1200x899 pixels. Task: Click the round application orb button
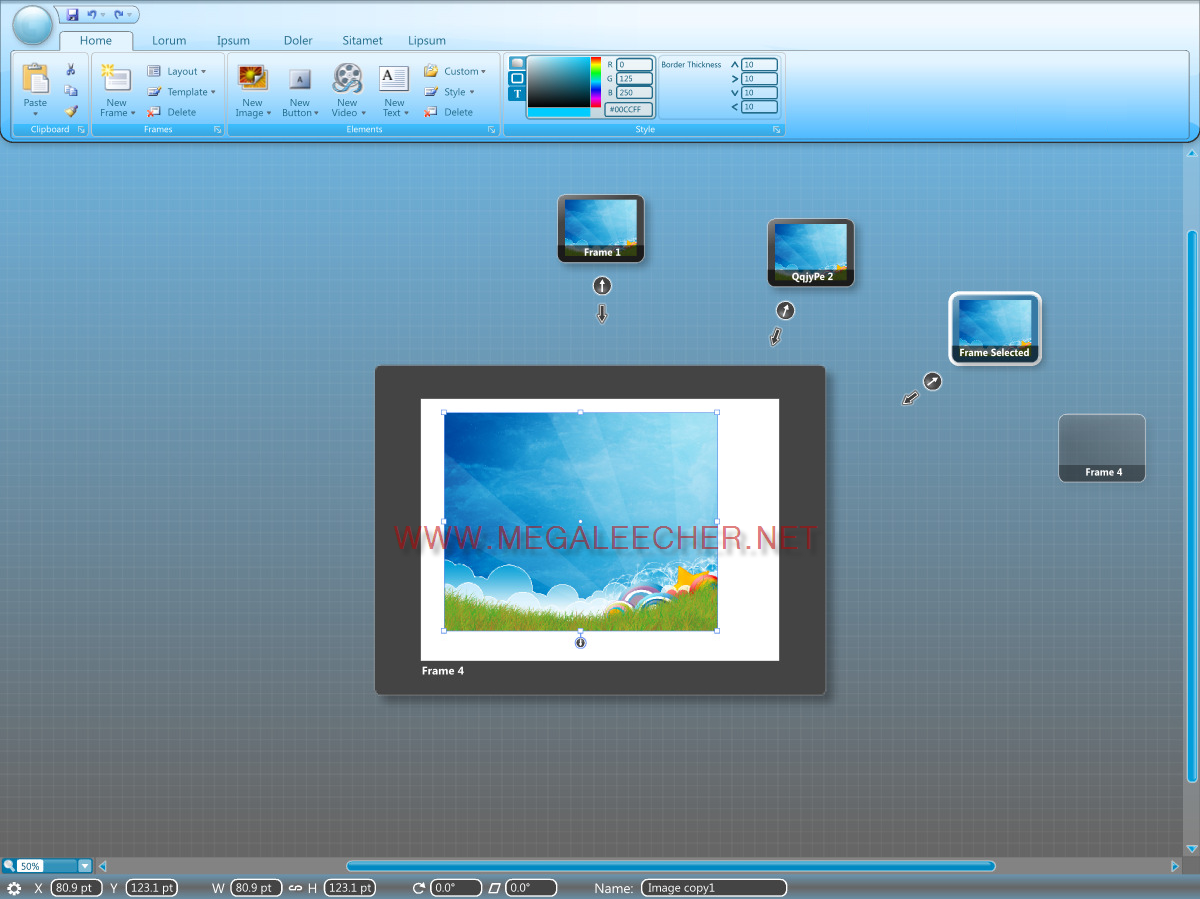[x=33, y=25]
